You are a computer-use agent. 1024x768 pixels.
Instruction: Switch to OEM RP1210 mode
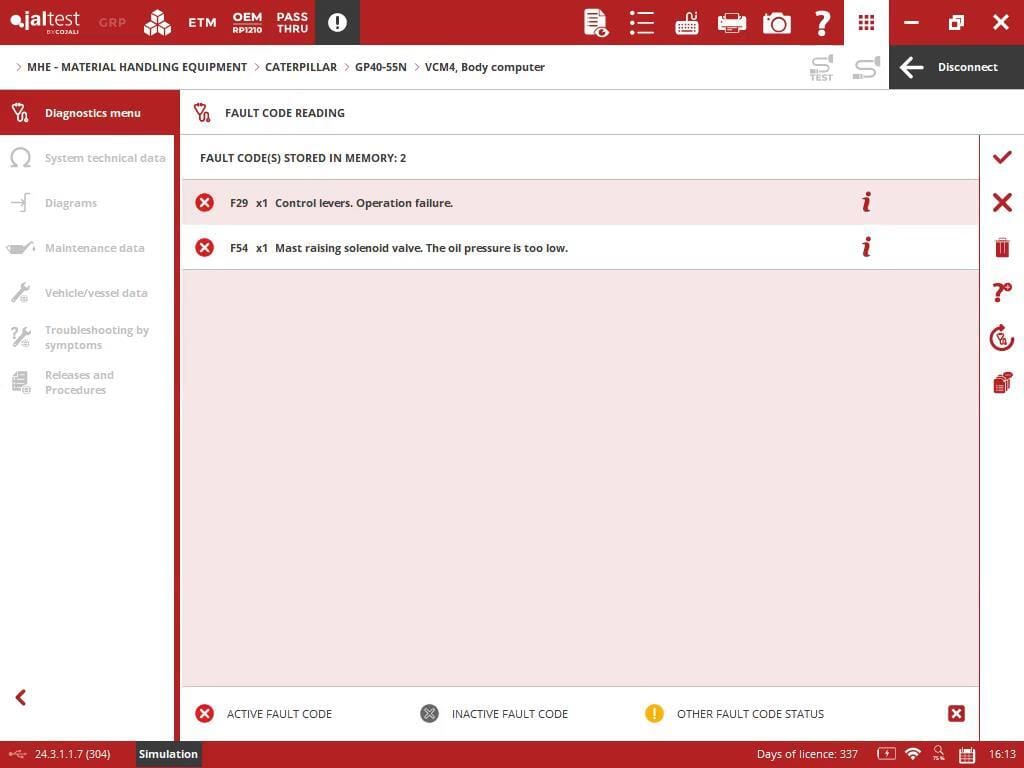click(247, 22)
